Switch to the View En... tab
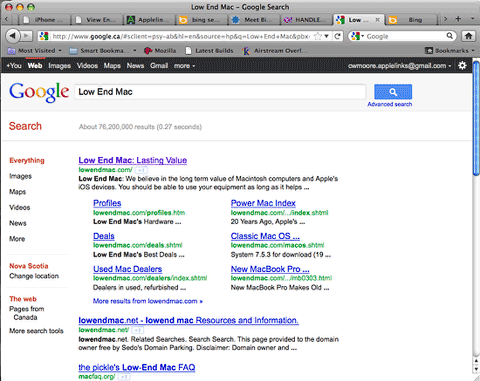 [97, 20]
